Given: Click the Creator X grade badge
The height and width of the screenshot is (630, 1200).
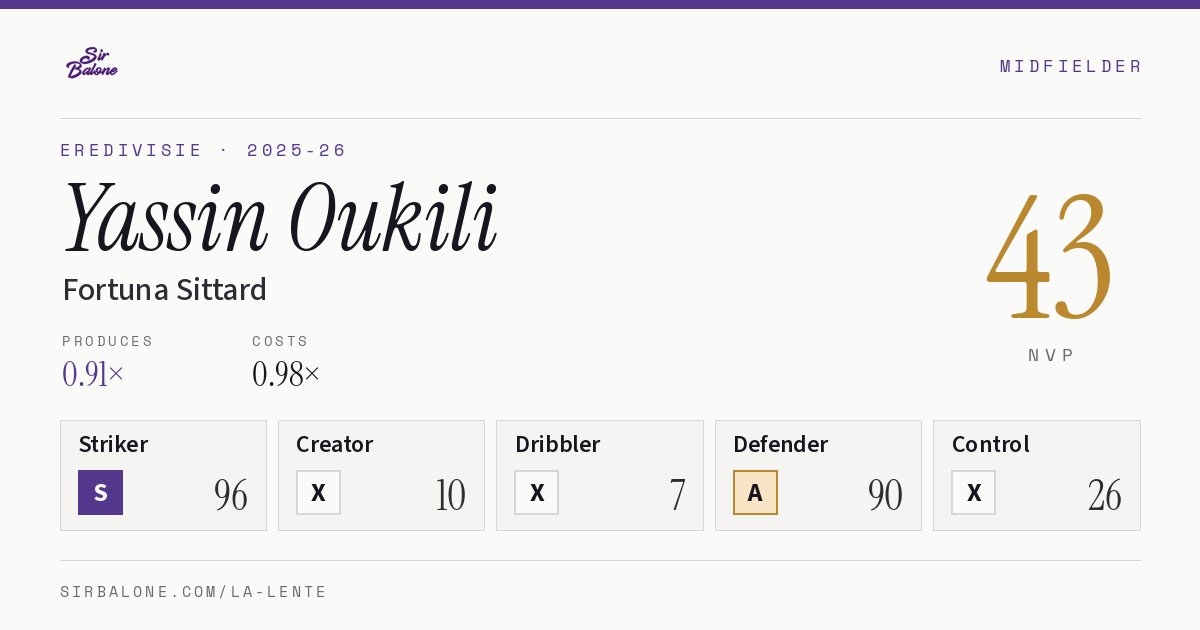Looking at the screenshot, I should (318, 492).
